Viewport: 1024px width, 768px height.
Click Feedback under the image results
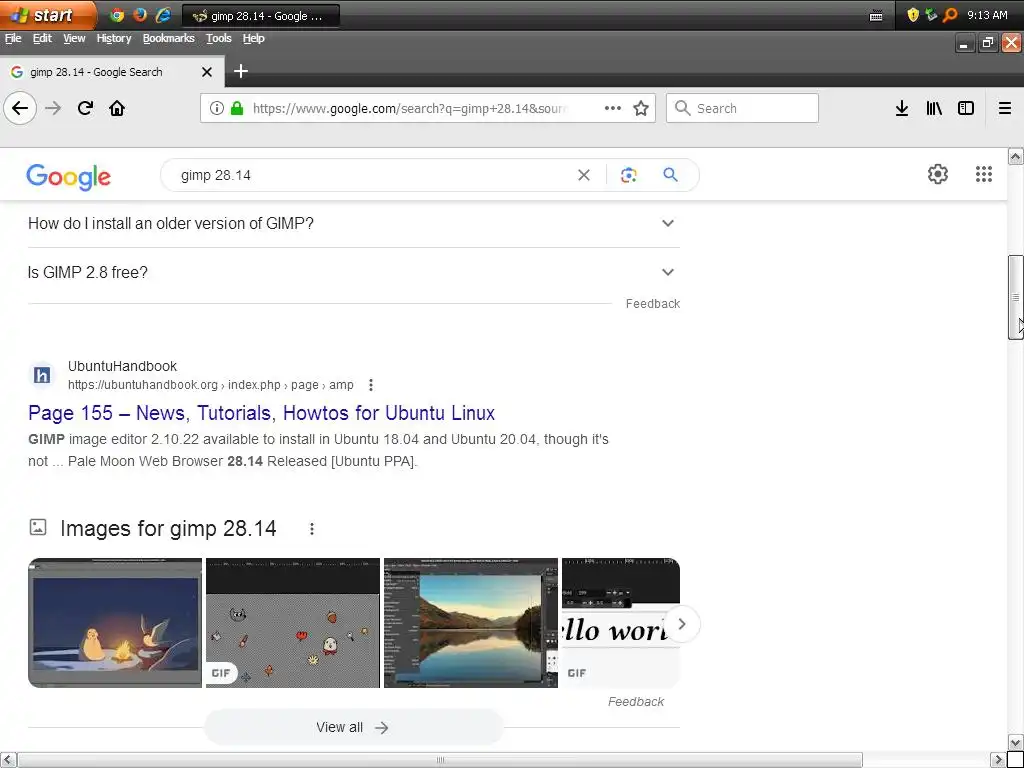pyautogui.click(x=635, y=701)
